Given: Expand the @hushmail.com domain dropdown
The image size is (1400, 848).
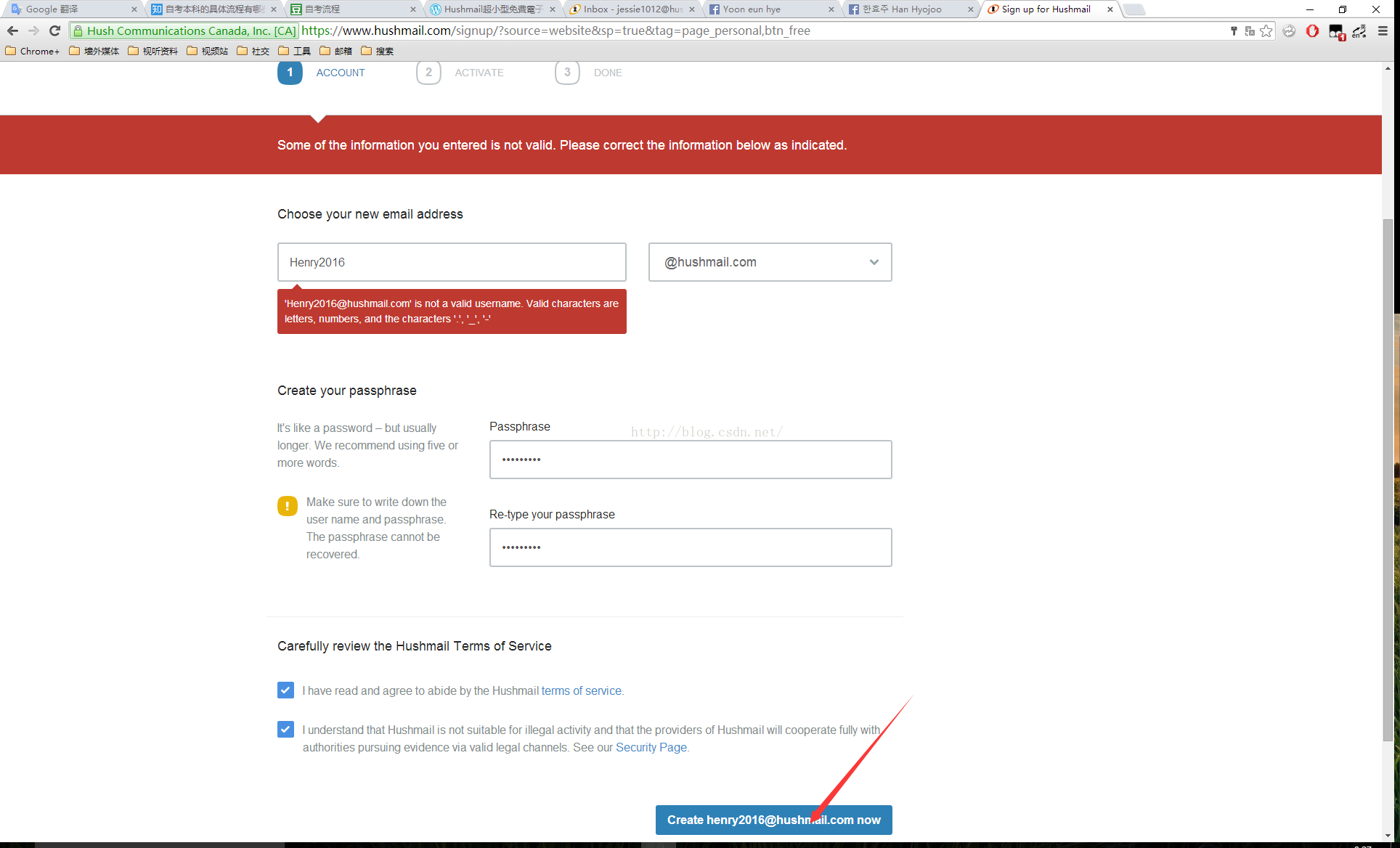Looking at the screenshot, I should coord(770,262).
